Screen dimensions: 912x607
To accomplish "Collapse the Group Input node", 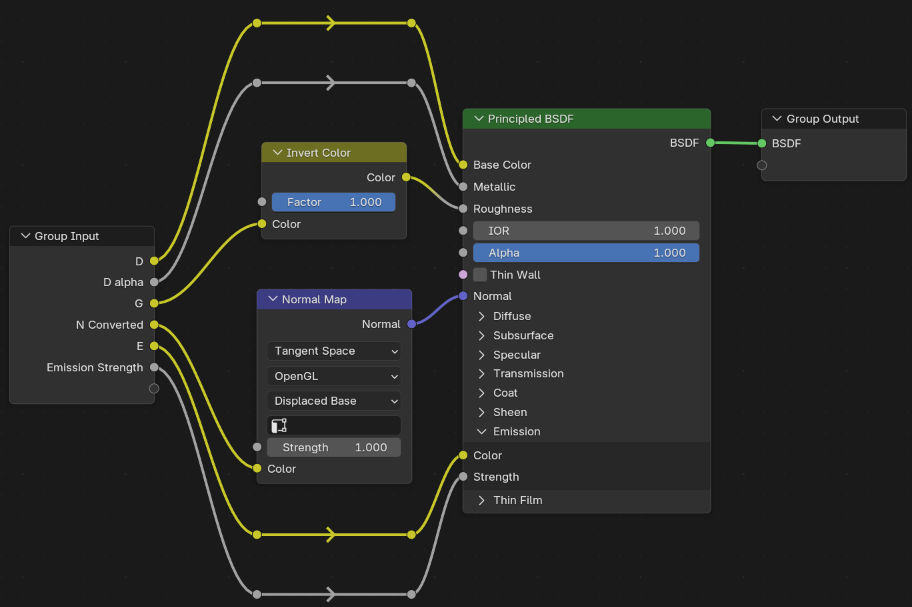I will (x=25, y=236).
